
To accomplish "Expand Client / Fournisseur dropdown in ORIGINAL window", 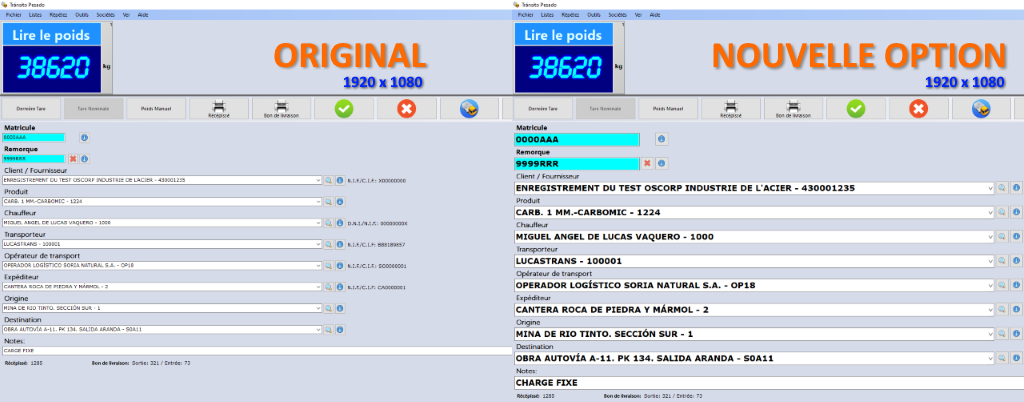I will [319, 180].
